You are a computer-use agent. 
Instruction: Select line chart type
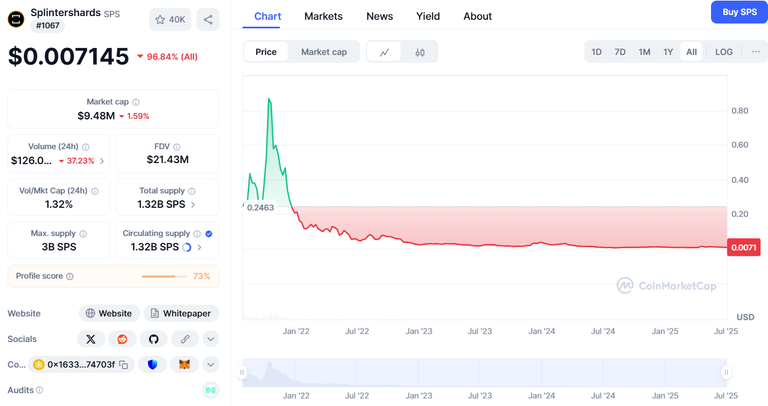(384, 52)
